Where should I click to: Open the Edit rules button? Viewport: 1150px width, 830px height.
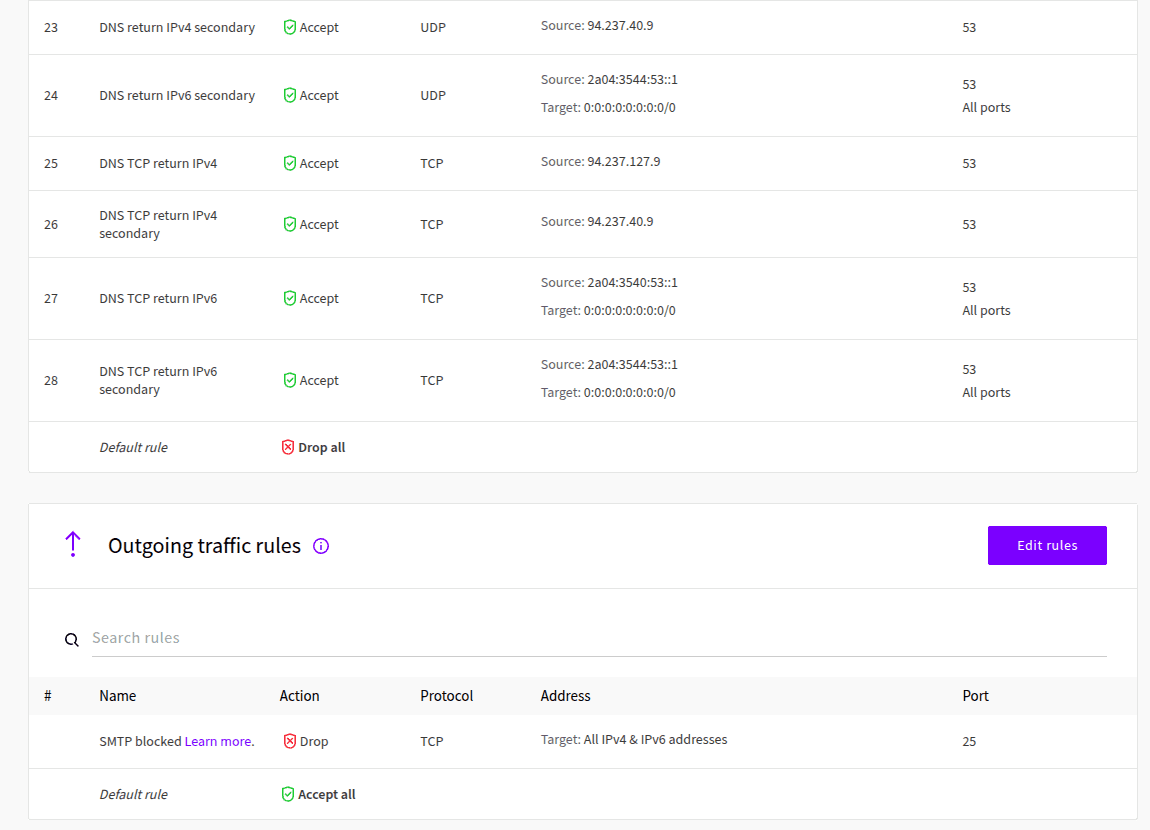click(1047, 546)
